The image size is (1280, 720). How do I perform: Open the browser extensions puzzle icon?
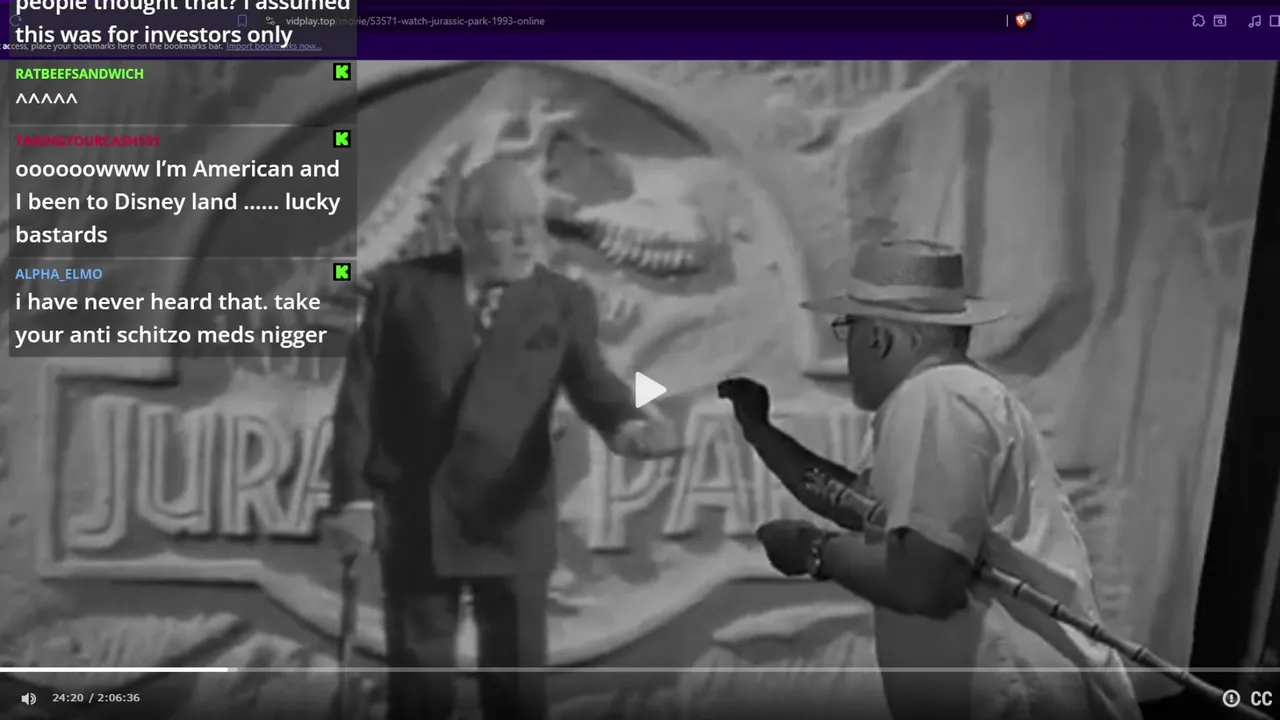click(x=1198, y=20)
